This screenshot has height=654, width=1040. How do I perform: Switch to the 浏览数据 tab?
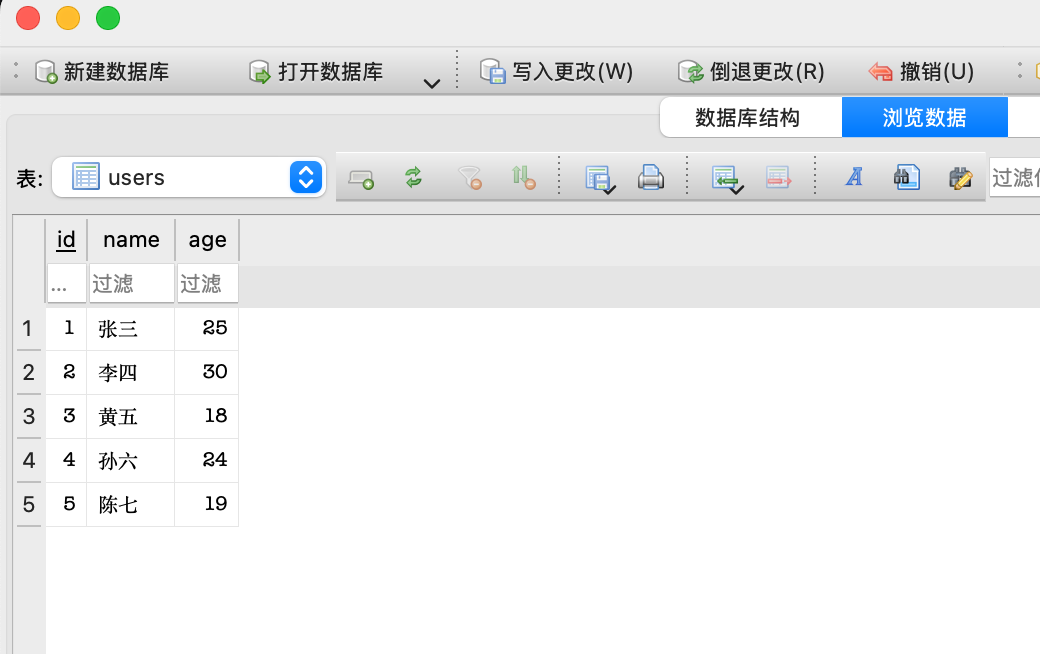click(924, 117)
